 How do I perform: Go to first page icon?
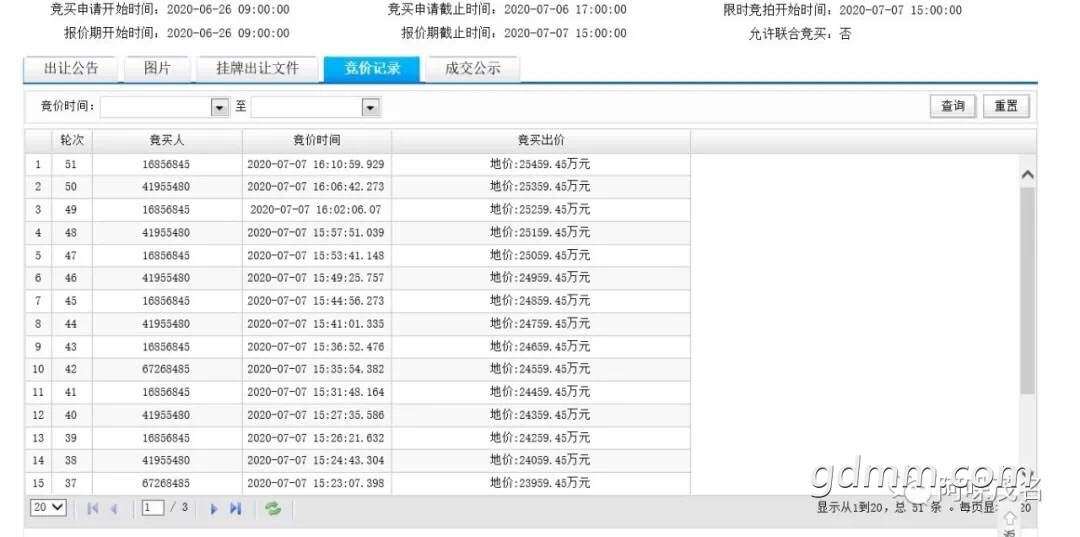click(93, 509)
